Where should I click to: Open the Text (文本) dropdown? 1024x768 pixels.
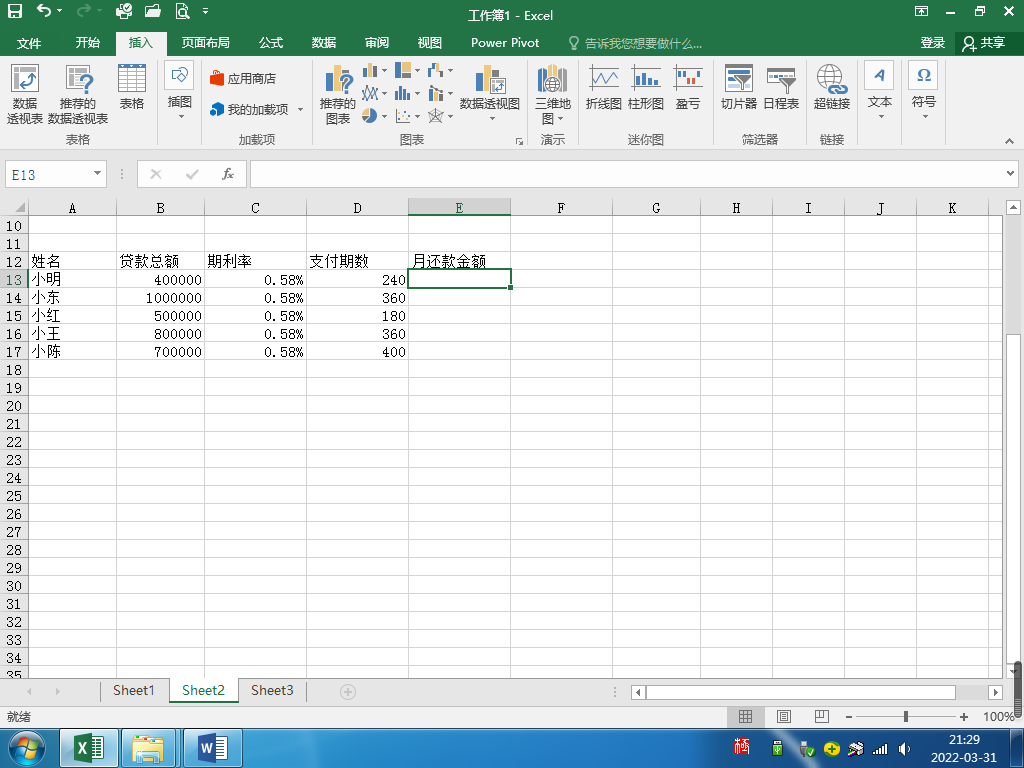[x=879, y=91]
